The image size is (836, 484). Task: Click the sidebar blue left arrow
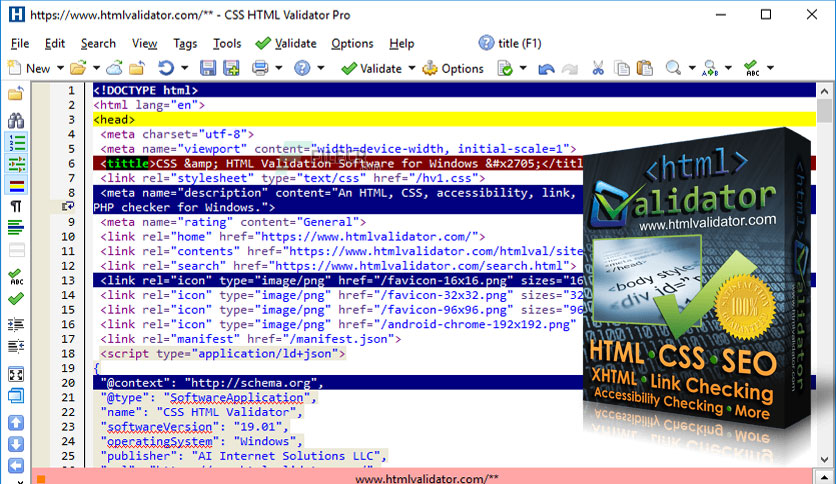click(x=16, y=465)
